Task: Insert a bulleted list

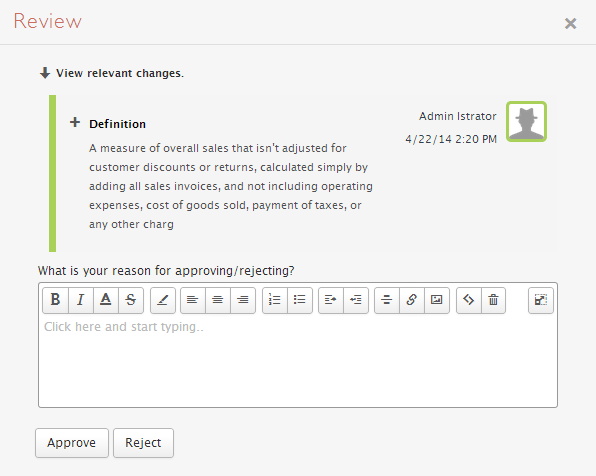Action: click(x=300, y=300)
